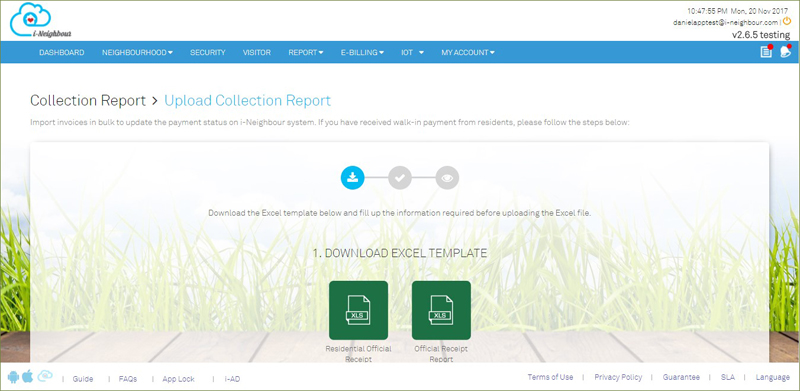Image resolution: width=800 pixels, height=391 pixels.
Task: Expand the My Account dropdown menu
Action: (x=468, y=53)
